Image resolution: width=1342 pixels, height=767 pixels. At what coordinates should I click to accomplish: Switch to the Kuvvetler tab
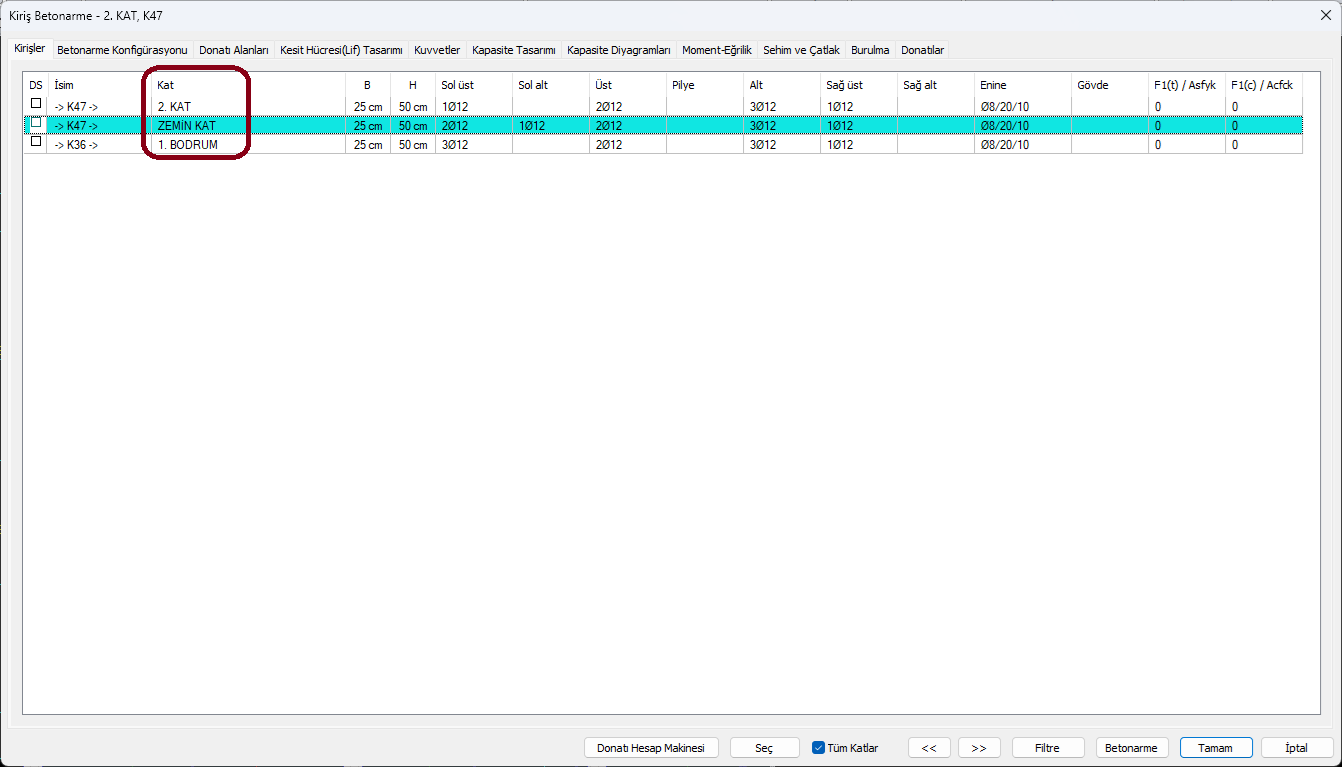pos(437,49)
